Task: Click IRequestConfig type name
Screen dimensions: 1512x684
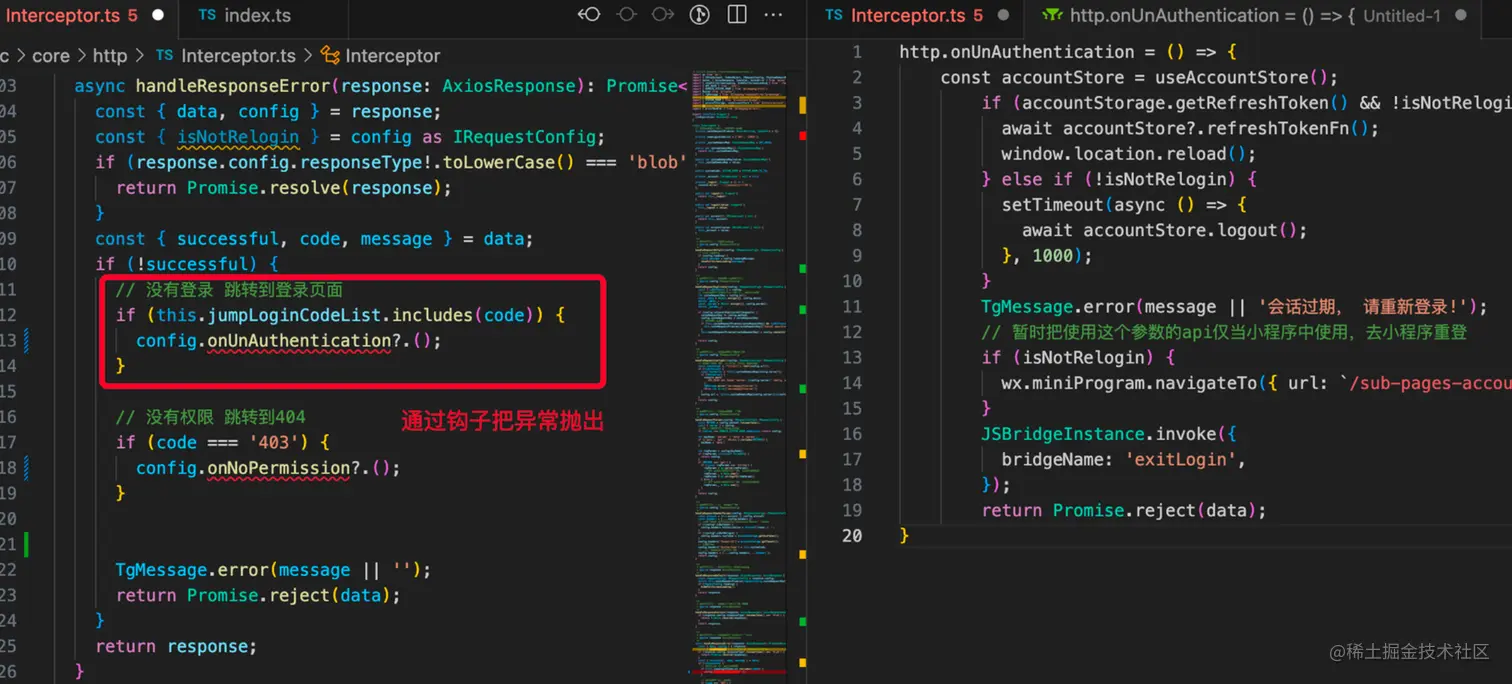Action: coord(526,137)
